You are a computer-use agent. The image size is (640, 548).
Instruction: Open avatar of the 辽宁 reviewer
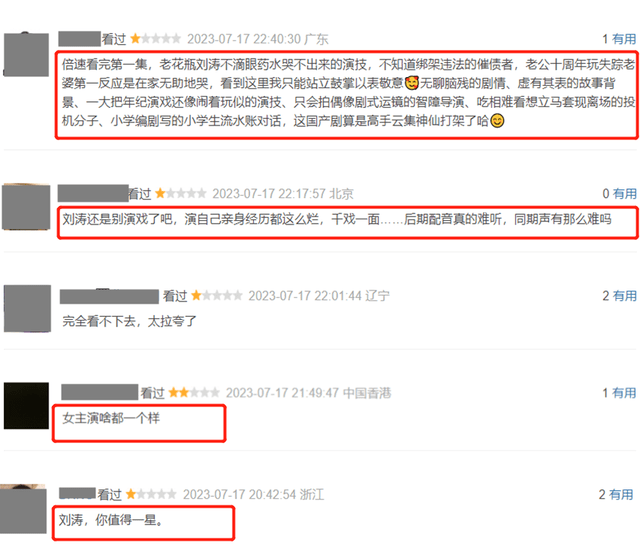pos(27,308)
